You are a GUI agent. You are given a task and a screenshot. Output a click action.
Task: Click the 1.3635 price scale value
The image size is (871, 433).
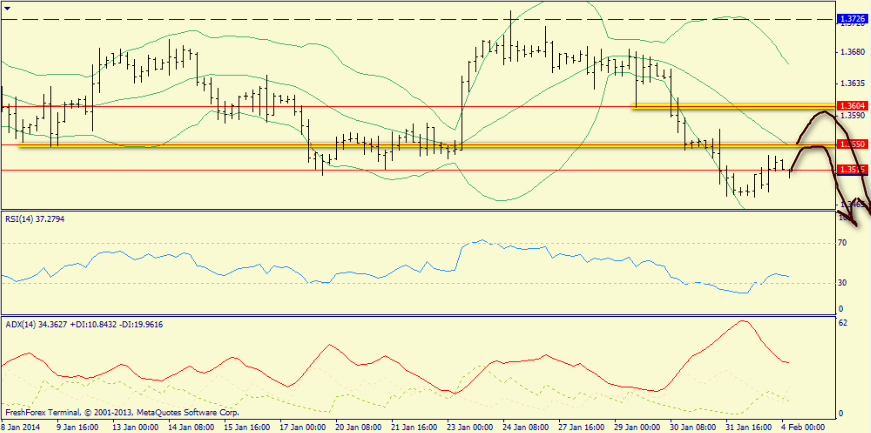pyautogui.click(x=853, y=84)
